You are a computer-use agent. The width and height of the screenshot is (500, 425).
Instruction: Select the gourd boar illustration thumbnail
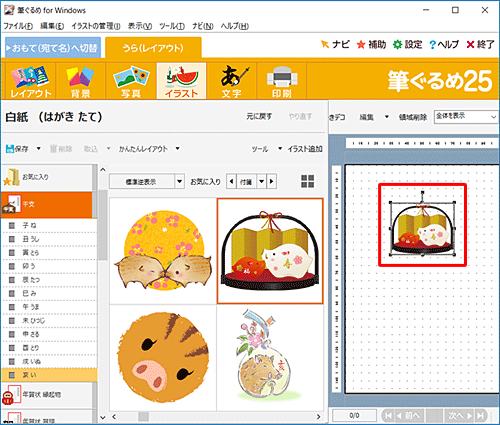tap(270, 358)
